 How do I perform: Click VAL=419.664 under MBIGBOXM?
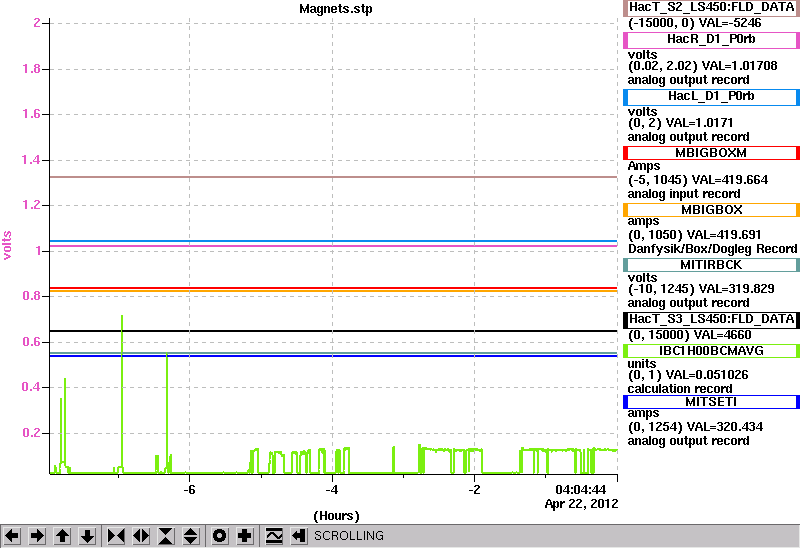tap(730, 180)
